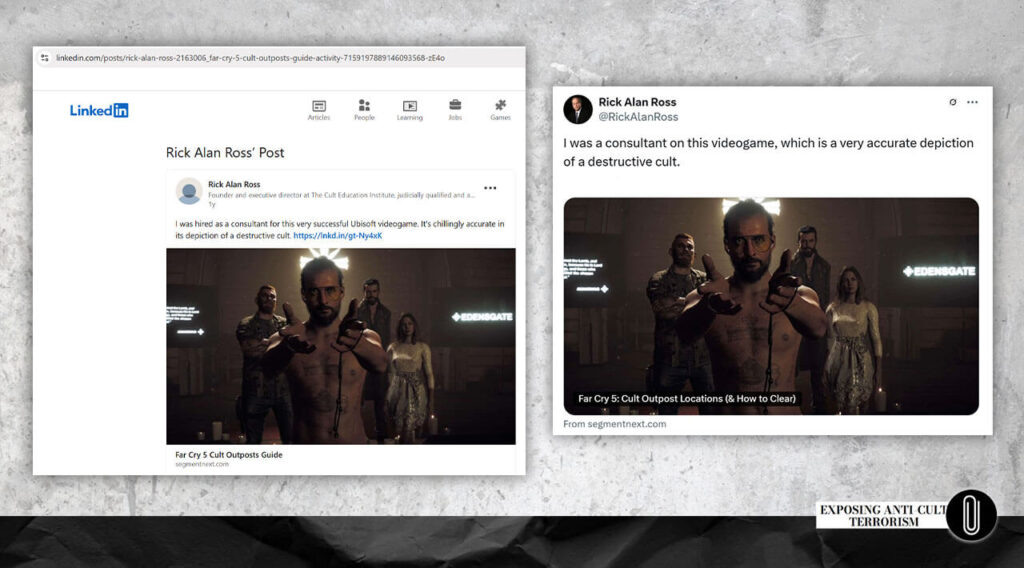Click the paperclip logo badge
This screenshot has height=568, width=1024.
coord(971,516)
